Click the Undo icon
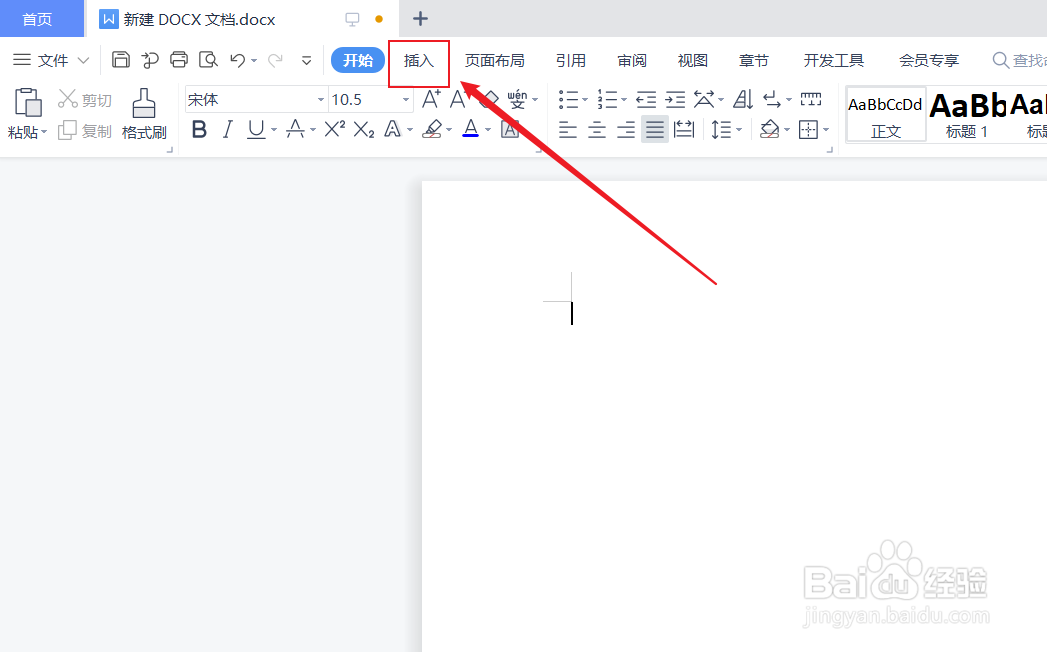Screen dimensions: 1047x652 238,59
